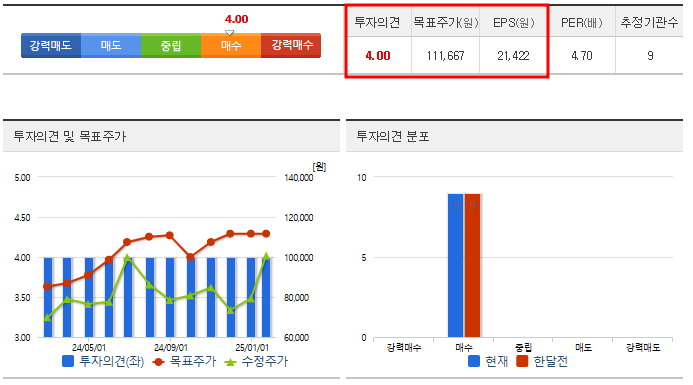Viewport: 693px width, 385px height.
Task: Click the 매도 x-axis label in distribution chart
Action: 583,348
